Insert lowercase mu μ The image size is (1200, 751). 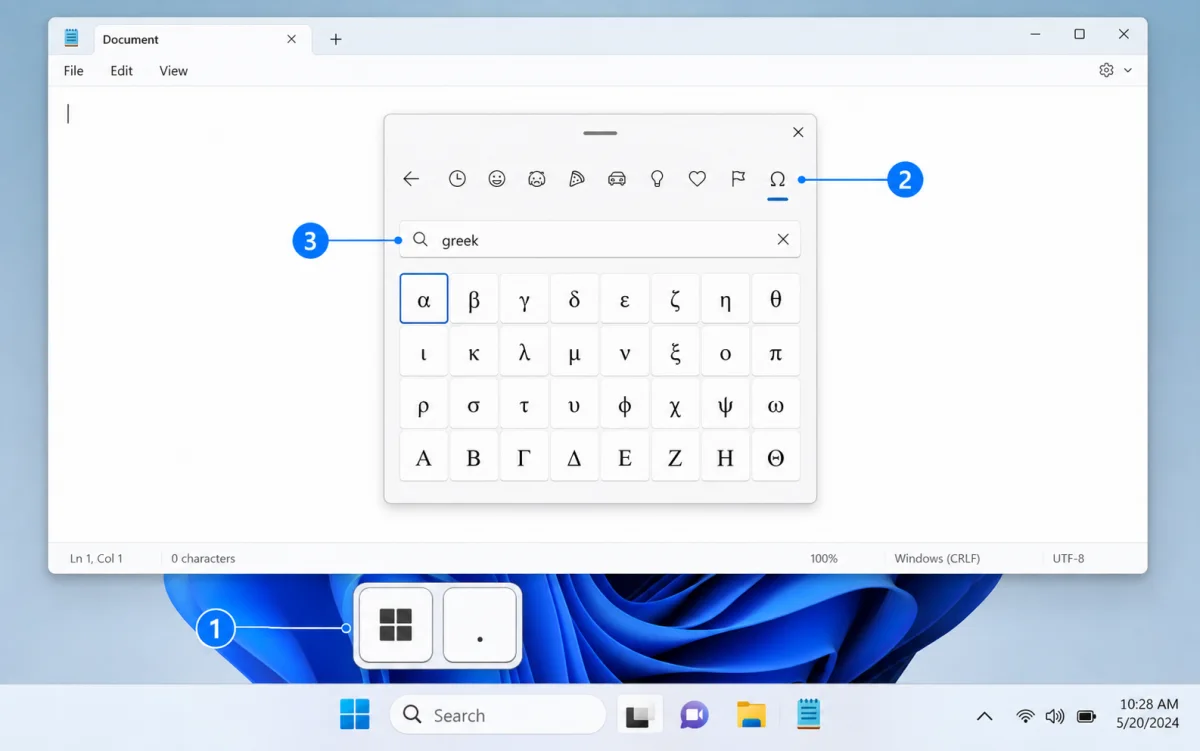(x=574, y=352)
